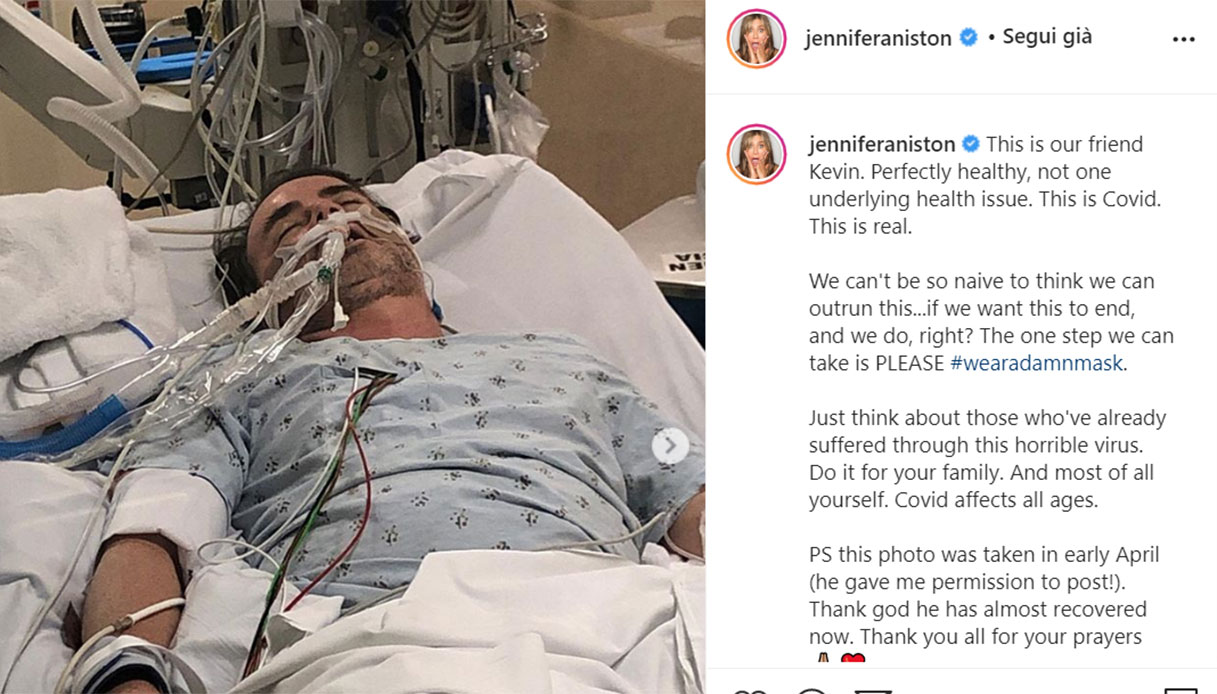The image size is (1217, 694).
Task: Share the post with the paper plane icon
Action: pyautogui.click(x=872, y=690)
